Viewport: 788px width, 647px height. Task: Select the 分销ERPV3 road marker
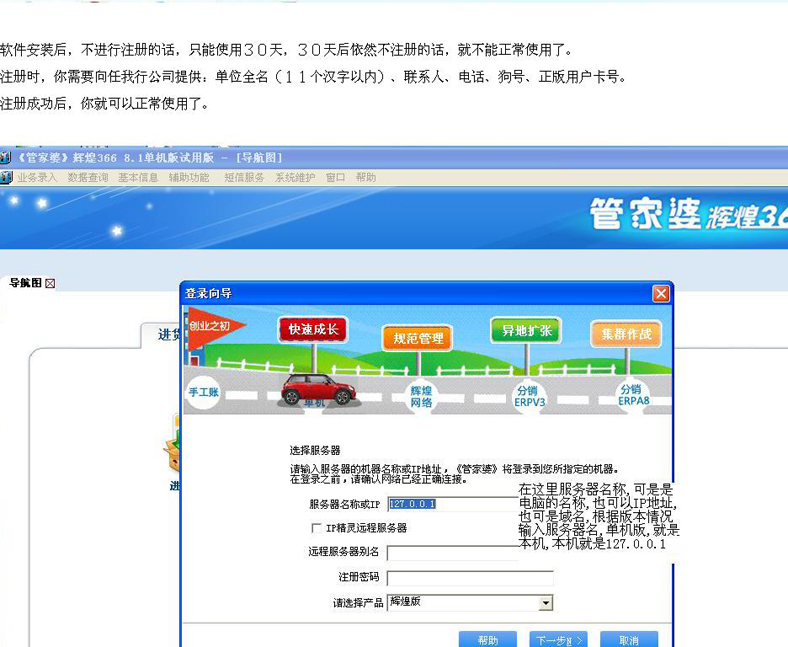(529, 397)
